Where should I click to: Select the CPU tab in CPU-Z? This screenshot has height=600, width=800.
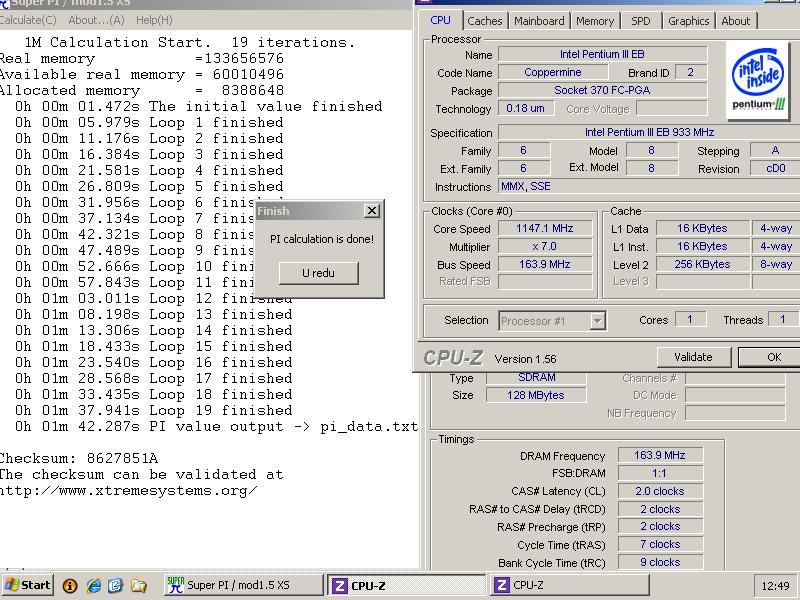click(x=440, y=20)
